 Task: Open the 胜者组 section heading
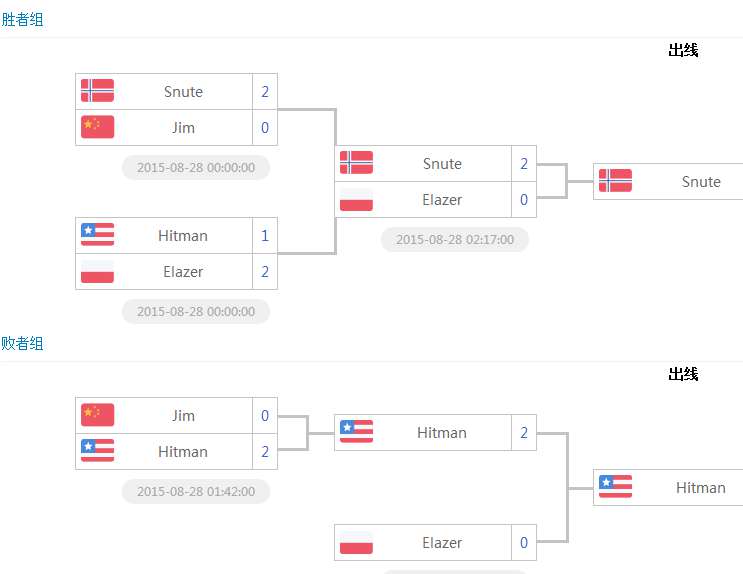click(x=22, y=19)
